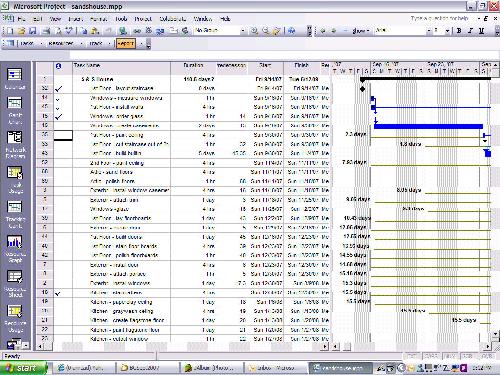Click the Gantt chart right scroll arrow
This screenshot has width=500, height=375.
coord(488,347)
